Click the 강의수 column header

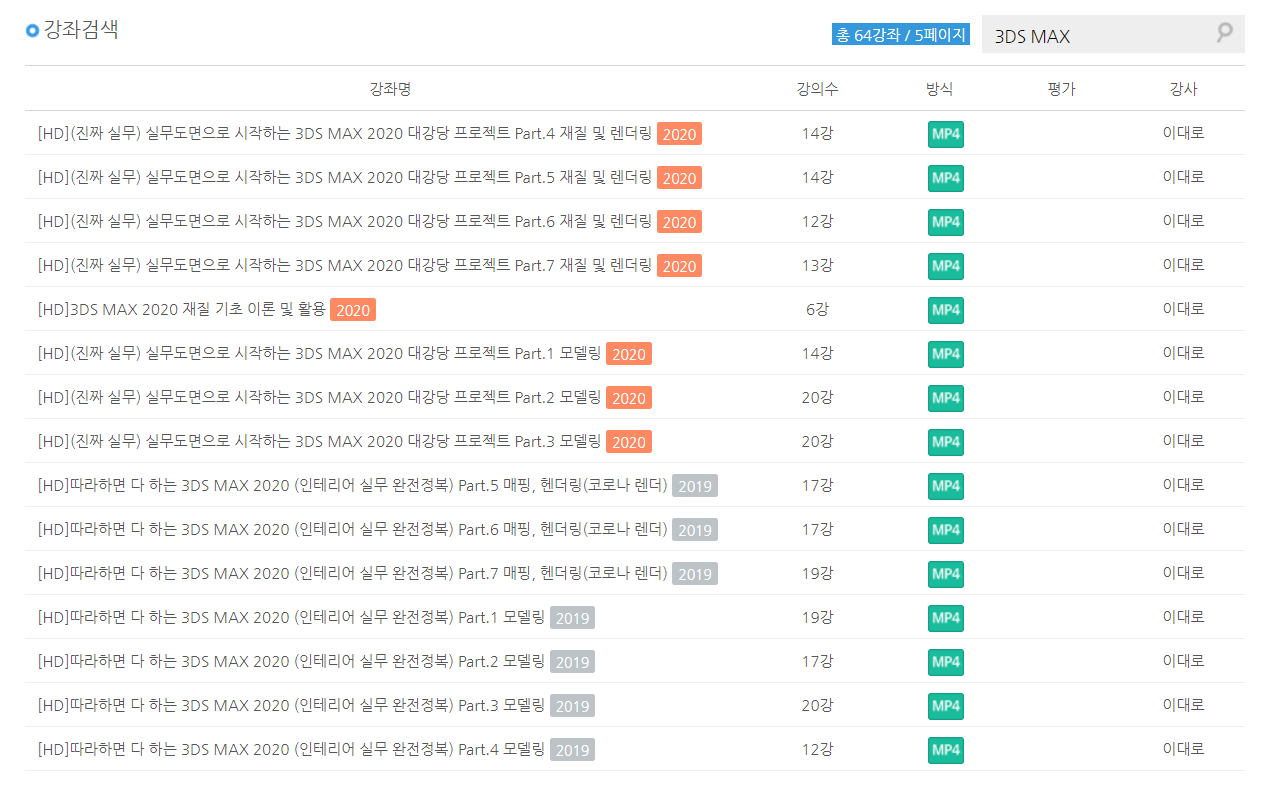point(817,89)
